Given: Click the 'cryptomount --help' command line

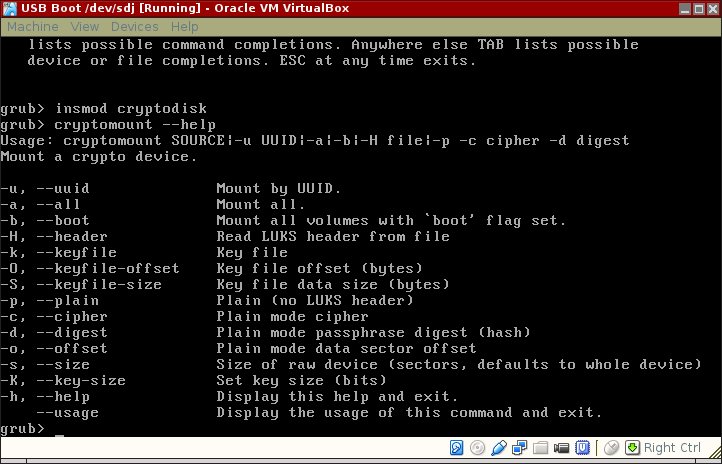Looking at the screenshot, I should [108, 125].
